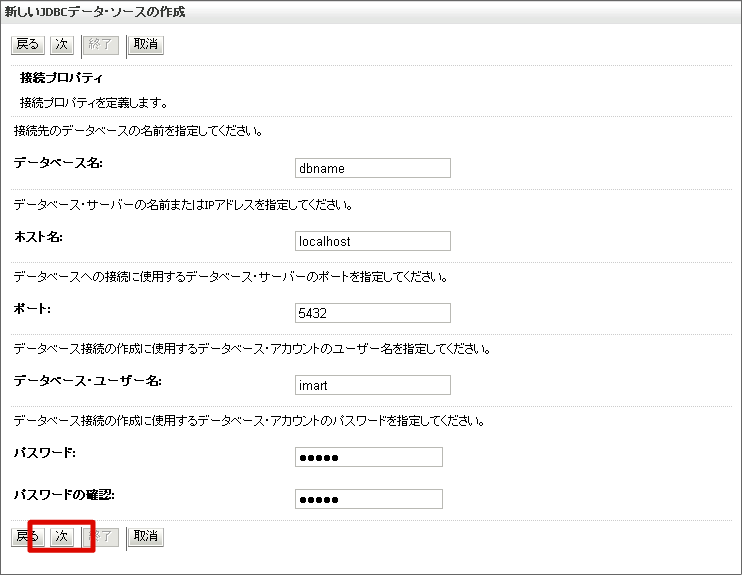Select the ホスト名 field containing localhost
The height and width of the screenshot is (575, 742).
373,241
